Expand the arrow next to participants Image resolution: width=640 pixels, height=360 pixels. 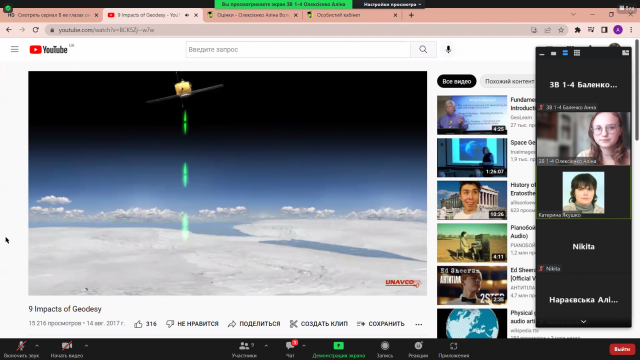266,346
